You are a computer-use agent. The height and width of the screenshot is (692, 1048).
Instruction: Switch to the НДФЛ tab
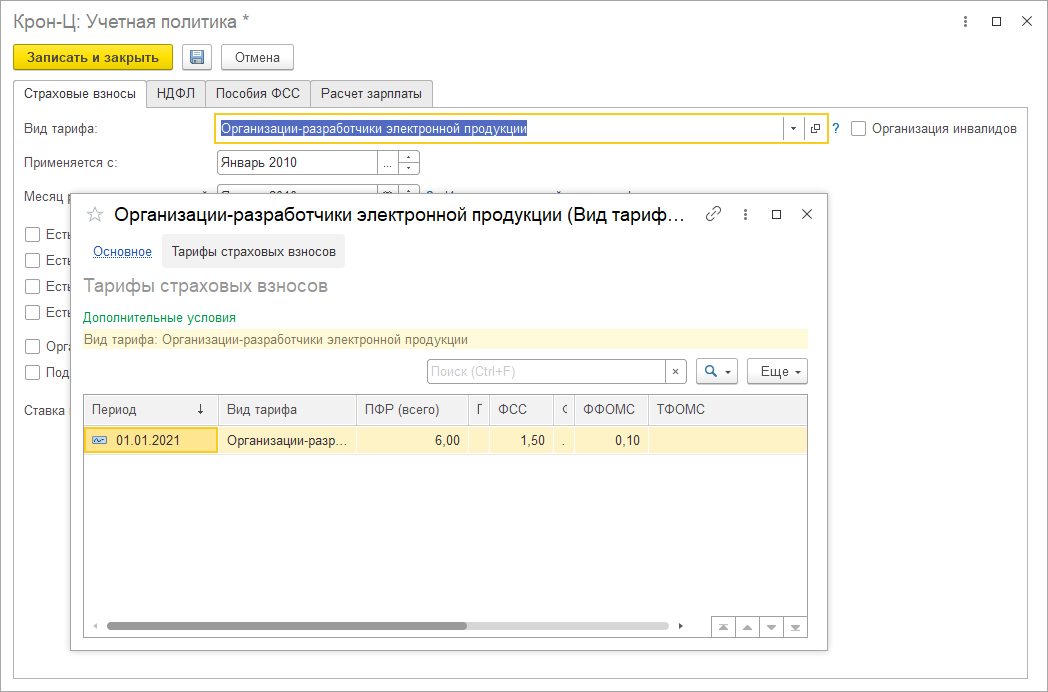[x=176, y=94]
